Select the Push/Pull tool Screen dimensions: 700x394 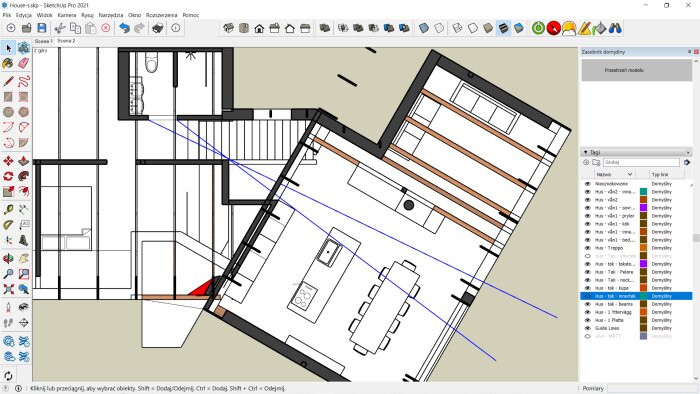tap(24, 161)
